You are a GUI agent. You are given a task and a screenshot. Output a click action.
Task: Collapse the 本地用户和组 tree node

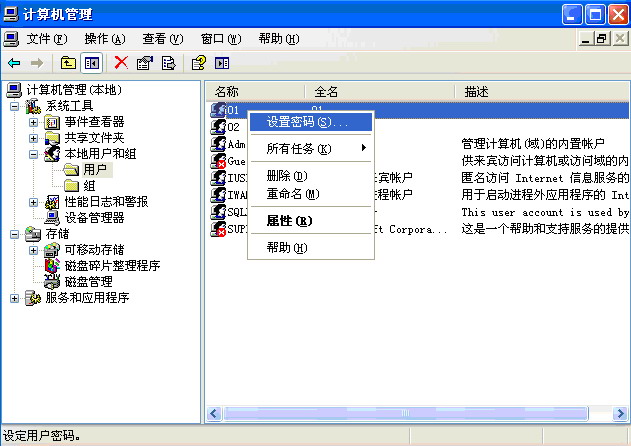(33, 154)
